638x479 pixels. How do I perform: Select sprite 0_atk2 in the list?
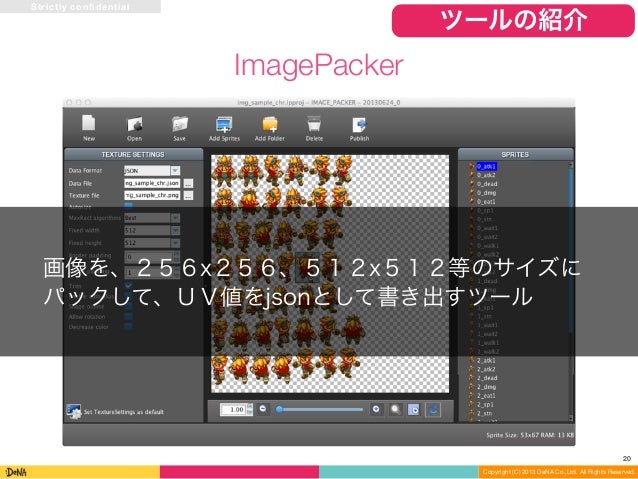click(486, 175)
